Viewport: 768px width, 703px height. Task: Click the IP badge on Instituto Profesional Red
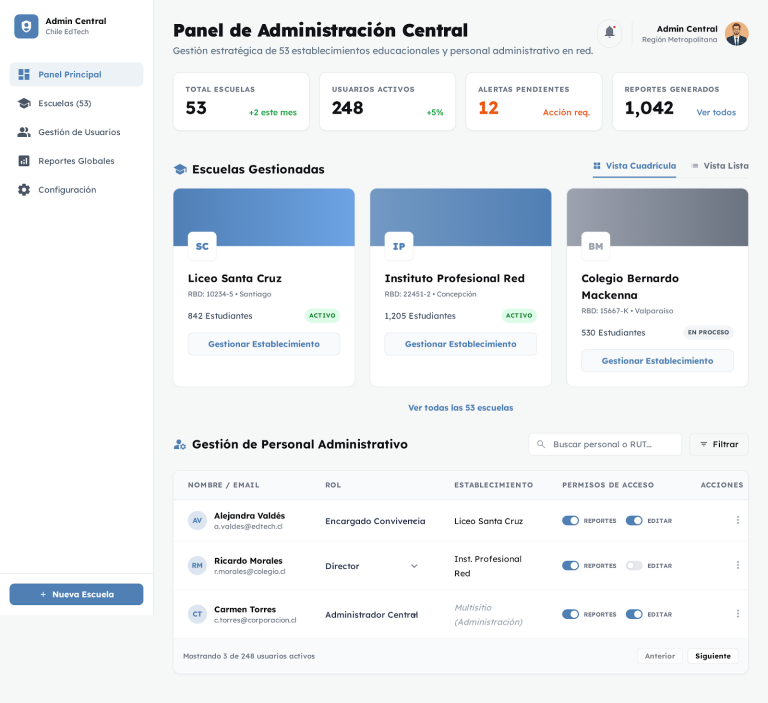point(399,246)
